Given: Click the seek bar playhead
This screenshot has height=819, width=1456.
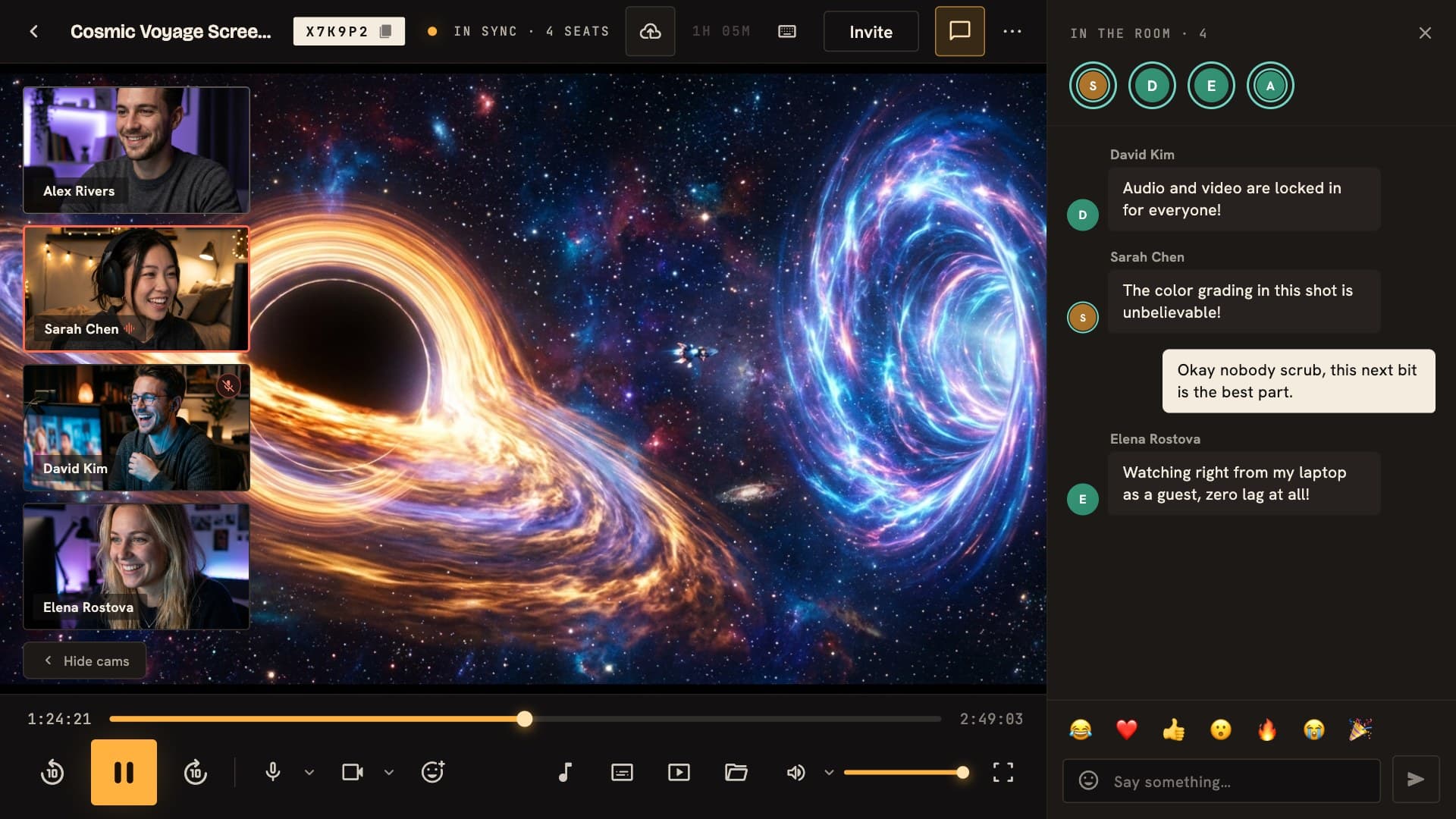Looking at the screenshot, I should 525,719.
